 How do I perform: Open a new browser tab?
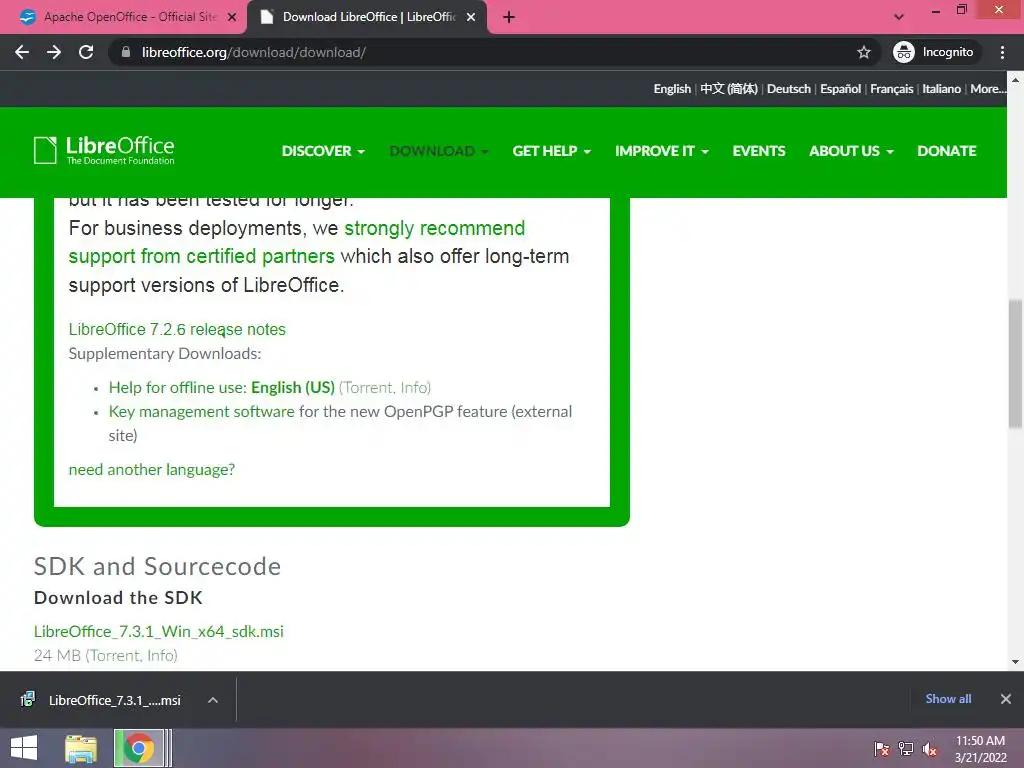[x=509, y=18]
